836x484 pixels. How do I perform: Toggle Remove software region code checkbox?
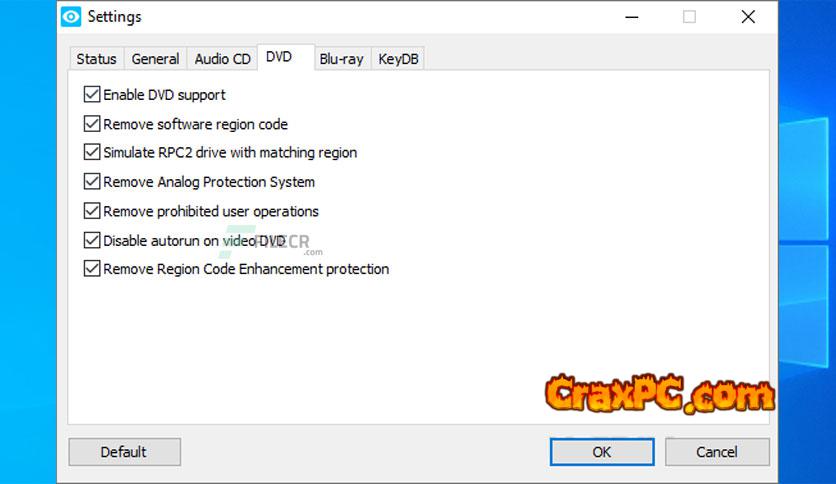(92, 124)
